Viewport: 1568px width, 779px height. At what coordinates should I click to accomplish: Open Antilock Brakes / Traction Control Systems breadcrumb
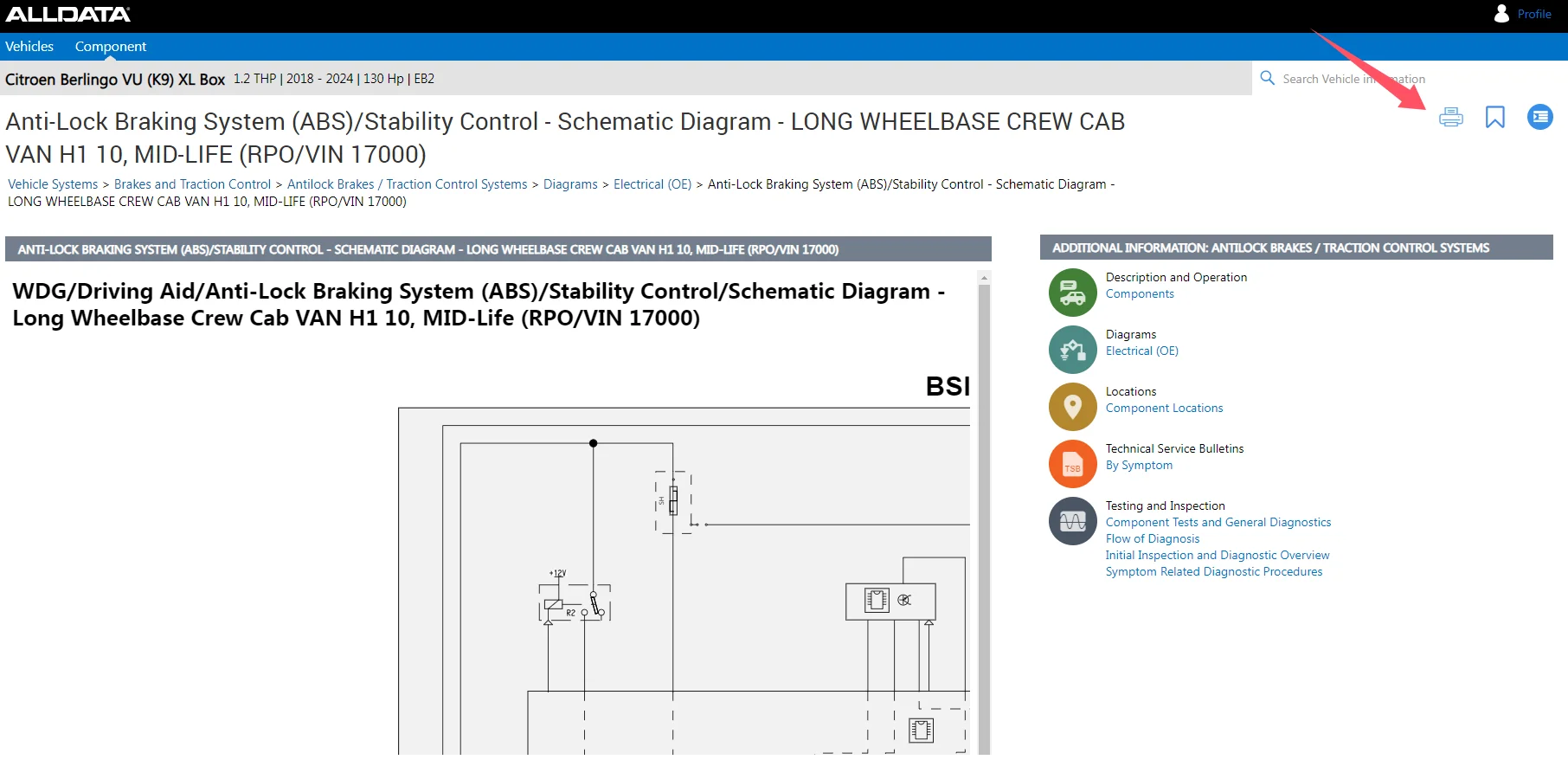pos(407,184)
